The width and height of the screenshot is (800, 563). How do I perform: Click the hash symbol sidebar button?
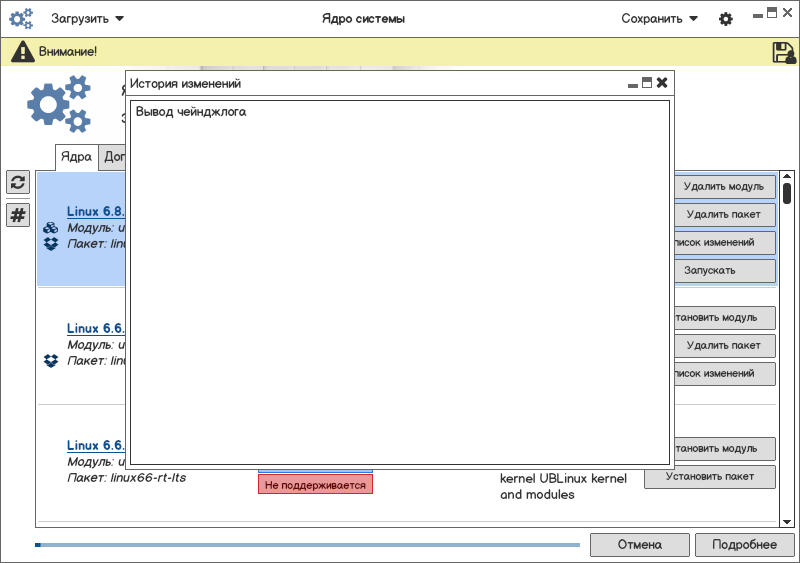pos(18,215)
